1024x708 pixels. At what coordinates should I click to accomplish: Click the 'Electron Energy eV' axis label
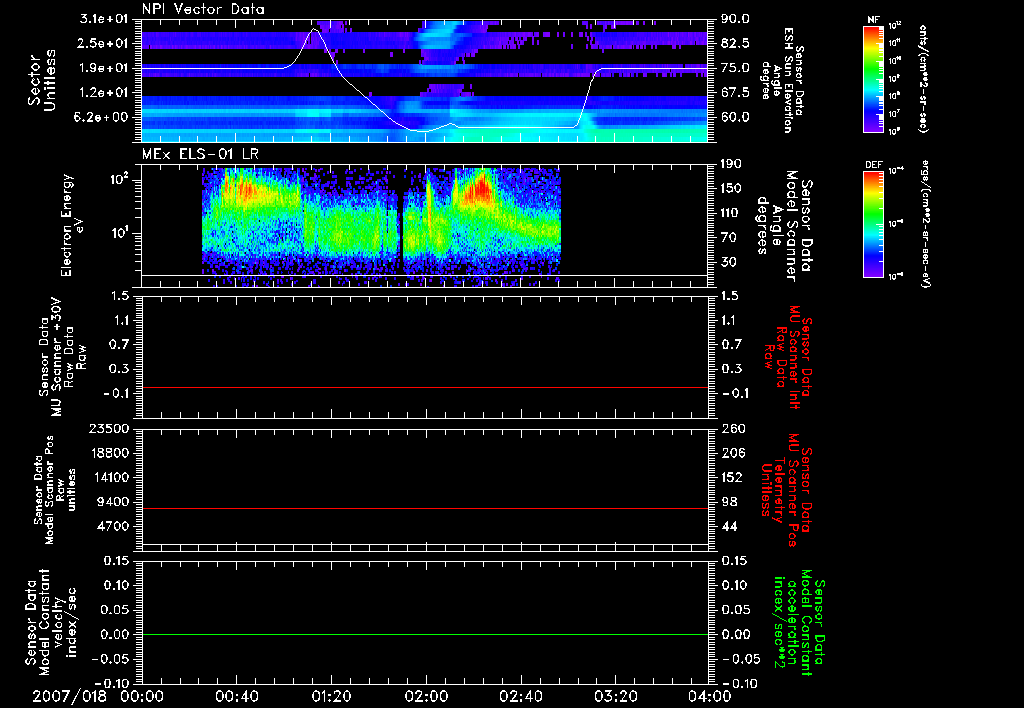tap(72, 225)
